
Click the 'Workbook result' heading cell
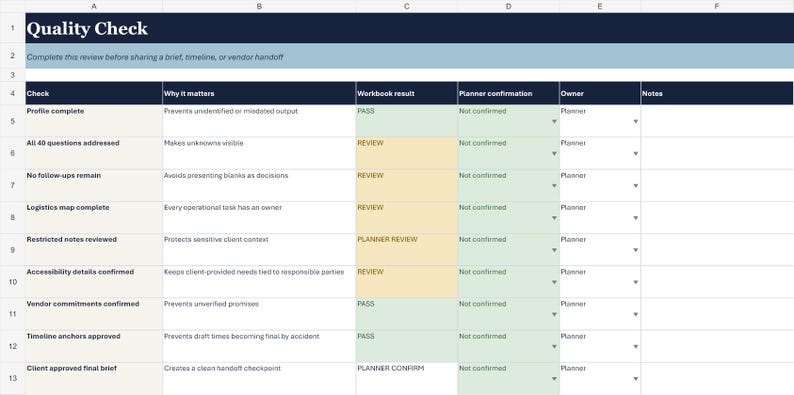point(407,93)
